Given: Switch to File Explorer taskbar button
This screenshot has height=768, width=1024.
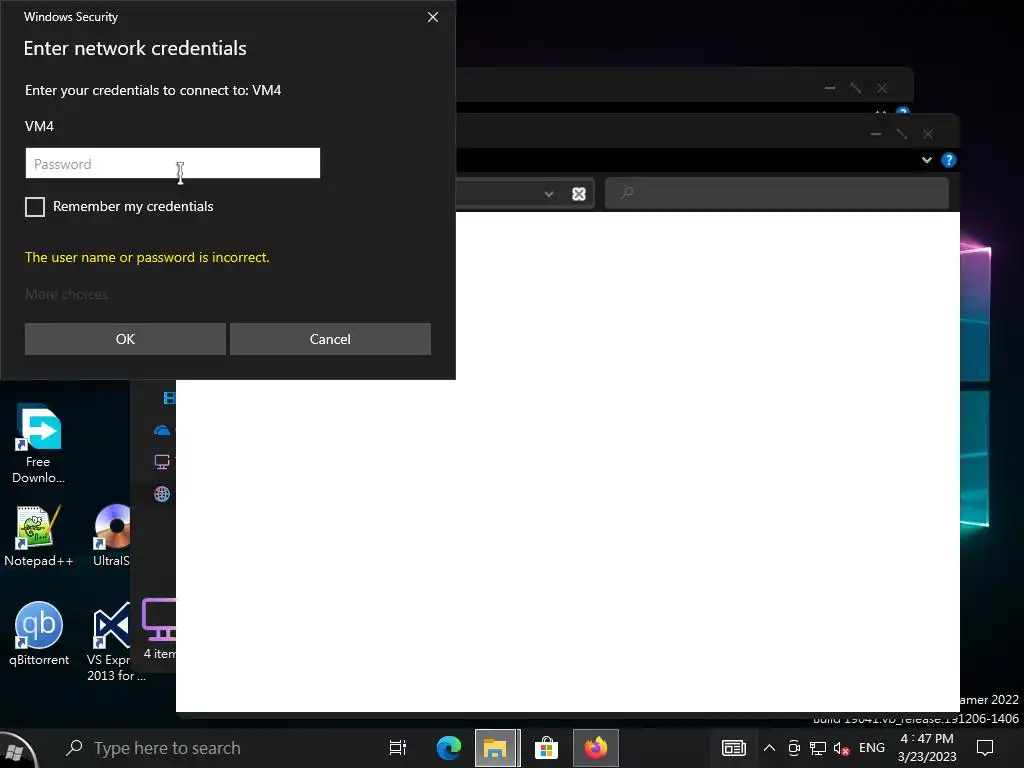Looking at the screenshot, I should pyautogui.click(x=496, y=748).
